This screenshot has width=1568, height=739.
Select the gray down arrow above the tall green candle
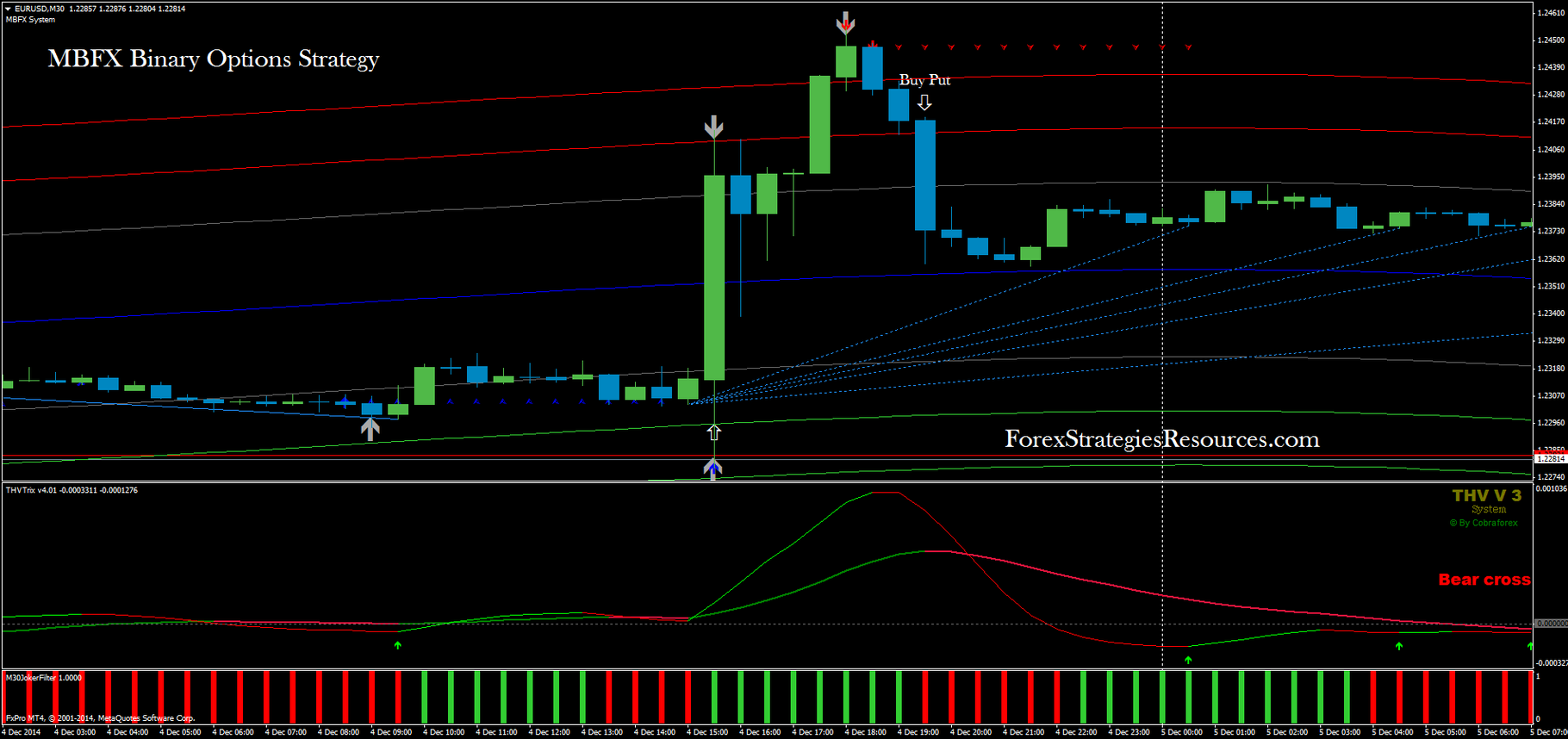pyautogui.click(x=713, y=127)
